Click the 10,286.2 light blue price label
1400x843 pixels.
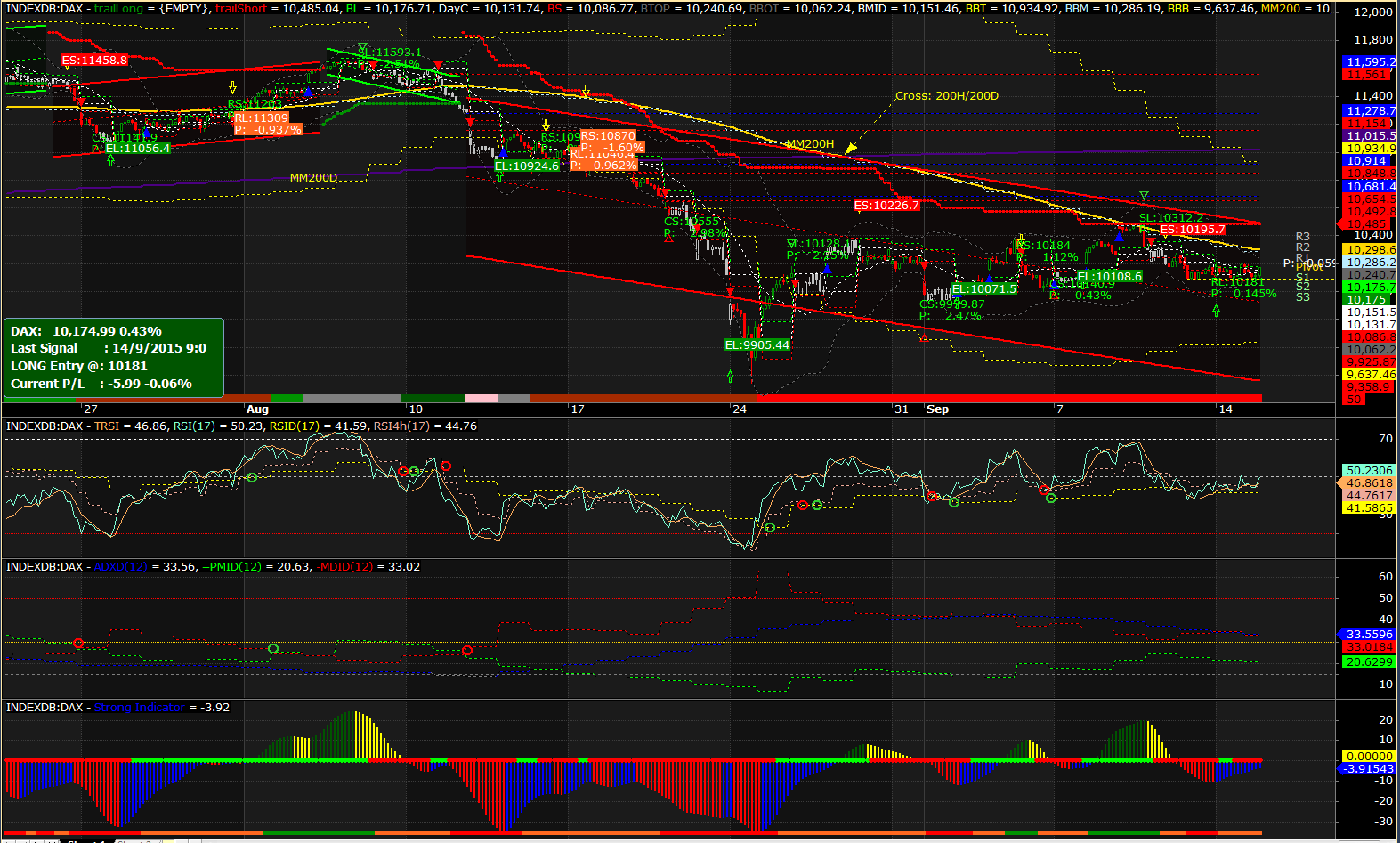(1371, 263)
